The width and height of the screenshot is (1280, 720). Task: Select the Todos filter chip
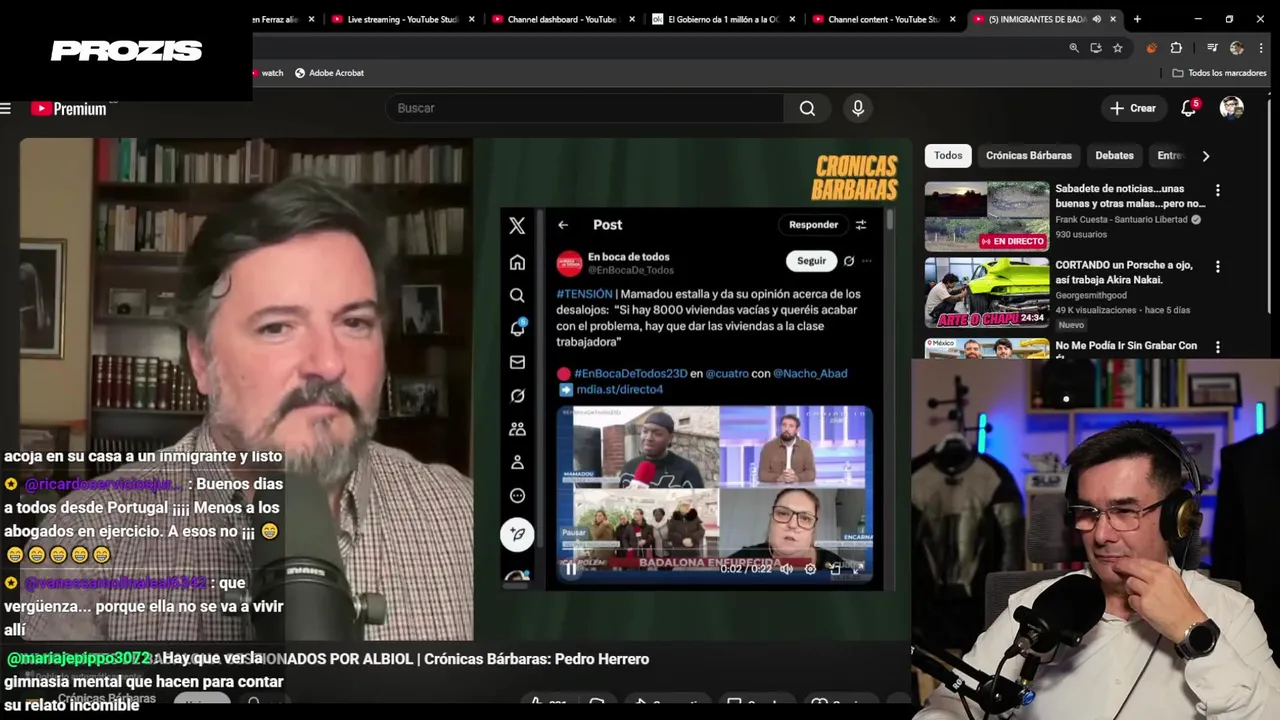[948, 155]
